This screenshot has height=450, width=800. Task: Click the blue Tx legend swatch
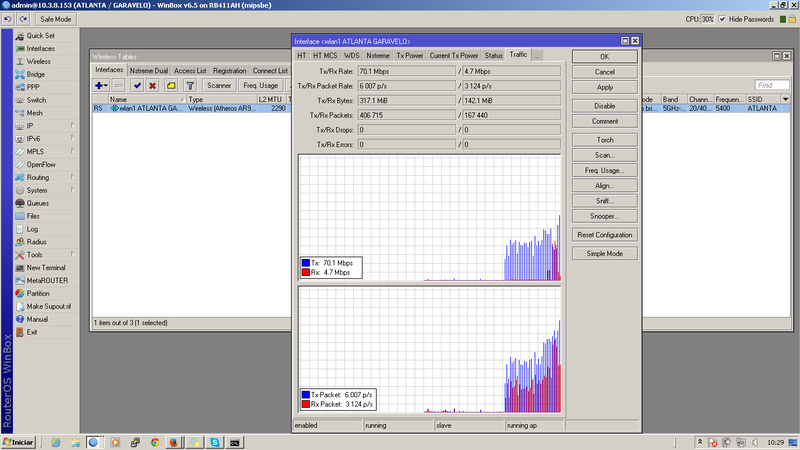306,263
